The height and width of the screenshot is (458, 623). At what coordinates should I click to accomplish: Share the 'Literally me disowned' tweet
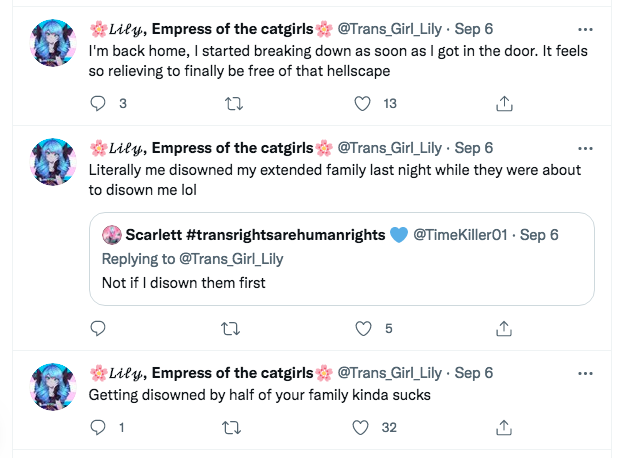coord(504,329)
